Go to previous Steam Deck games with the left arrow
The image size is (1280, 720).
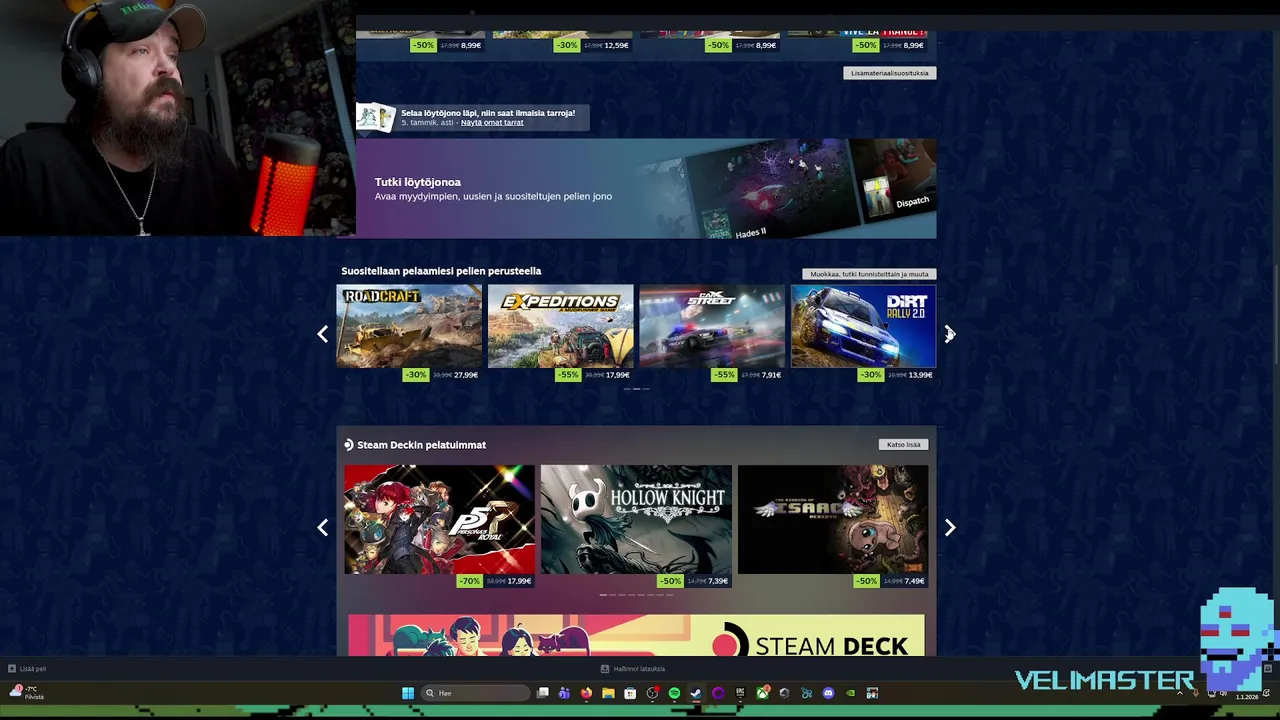click(322, 527)
